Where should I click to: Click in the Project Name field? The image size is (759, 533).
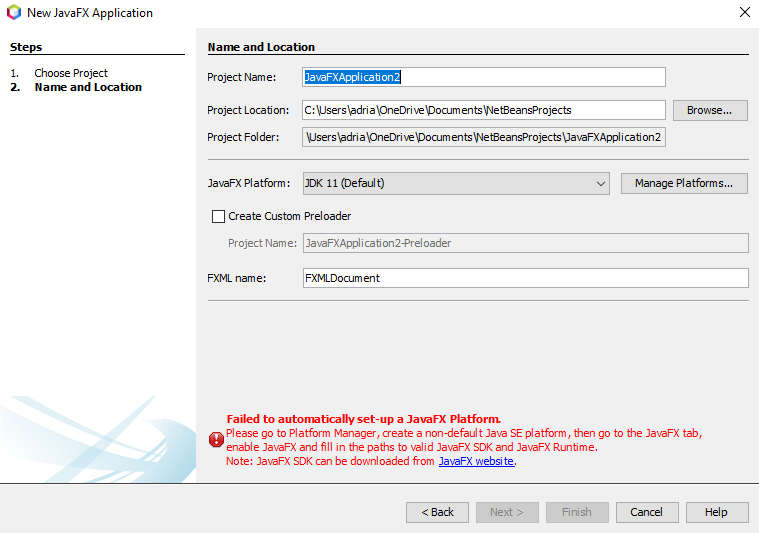pos(484,77)
